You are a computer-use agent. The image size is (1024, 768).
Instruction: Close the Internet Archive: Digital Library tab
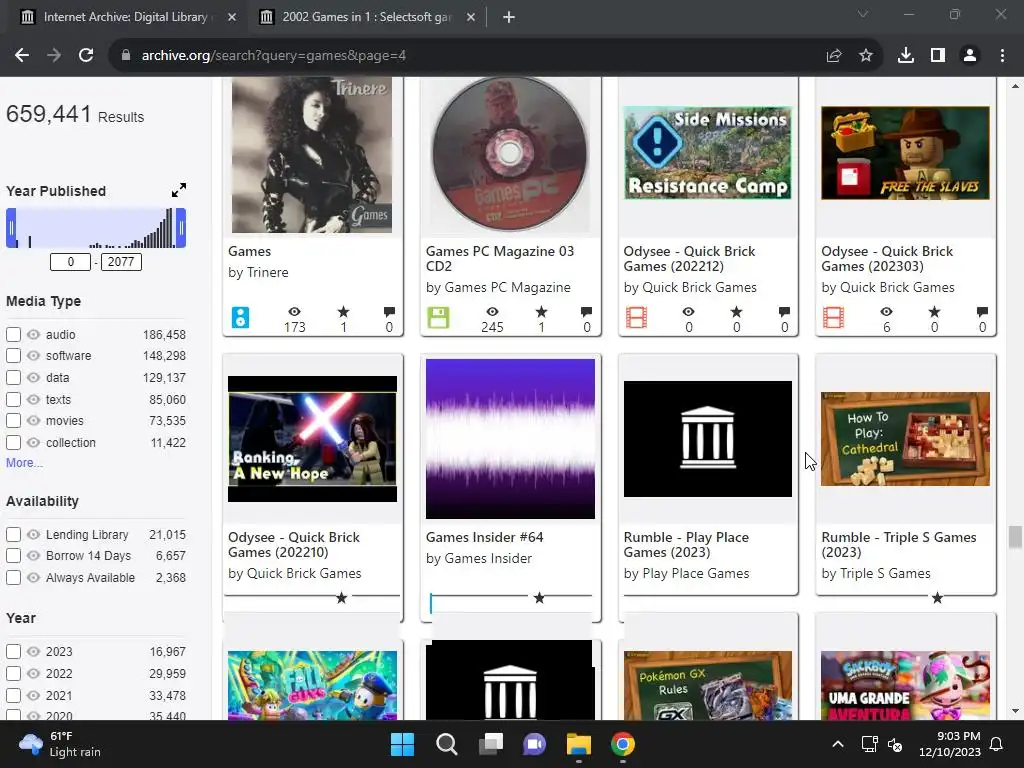pos(232,17)
